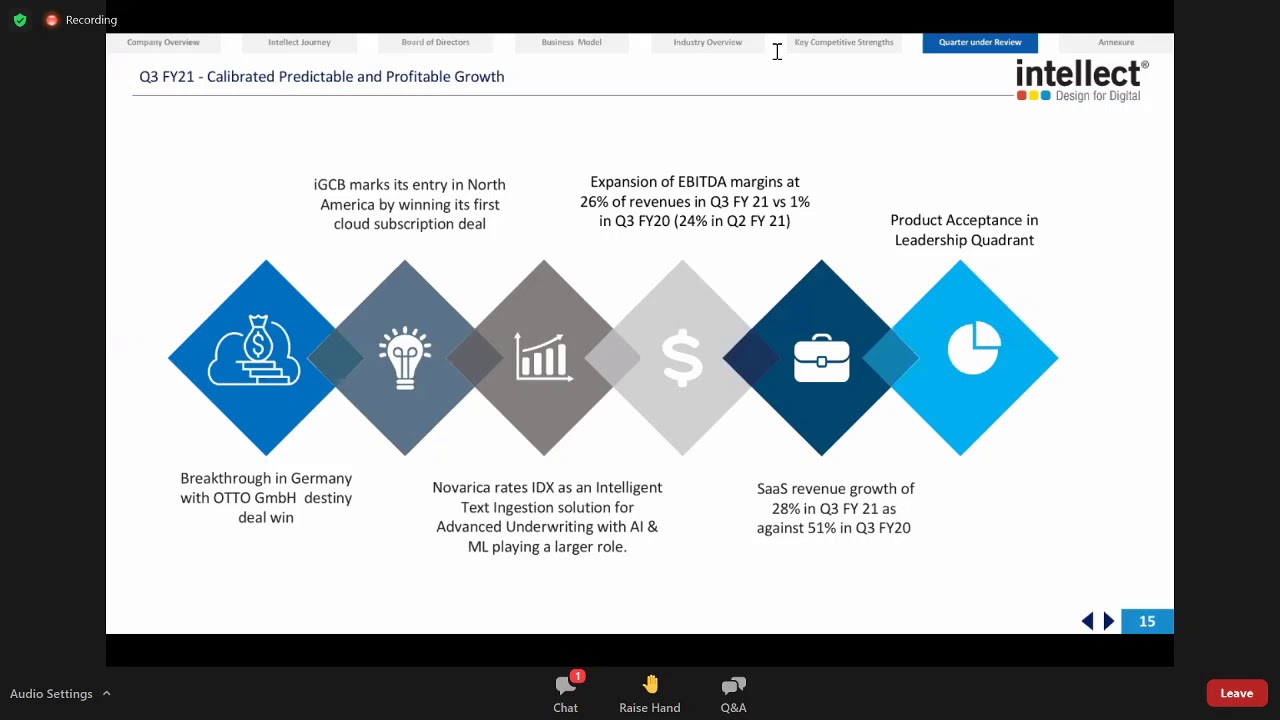Click the Expansion of EBITDA margins text
Screen dimensions: 1280x720
tap(695, 201)
